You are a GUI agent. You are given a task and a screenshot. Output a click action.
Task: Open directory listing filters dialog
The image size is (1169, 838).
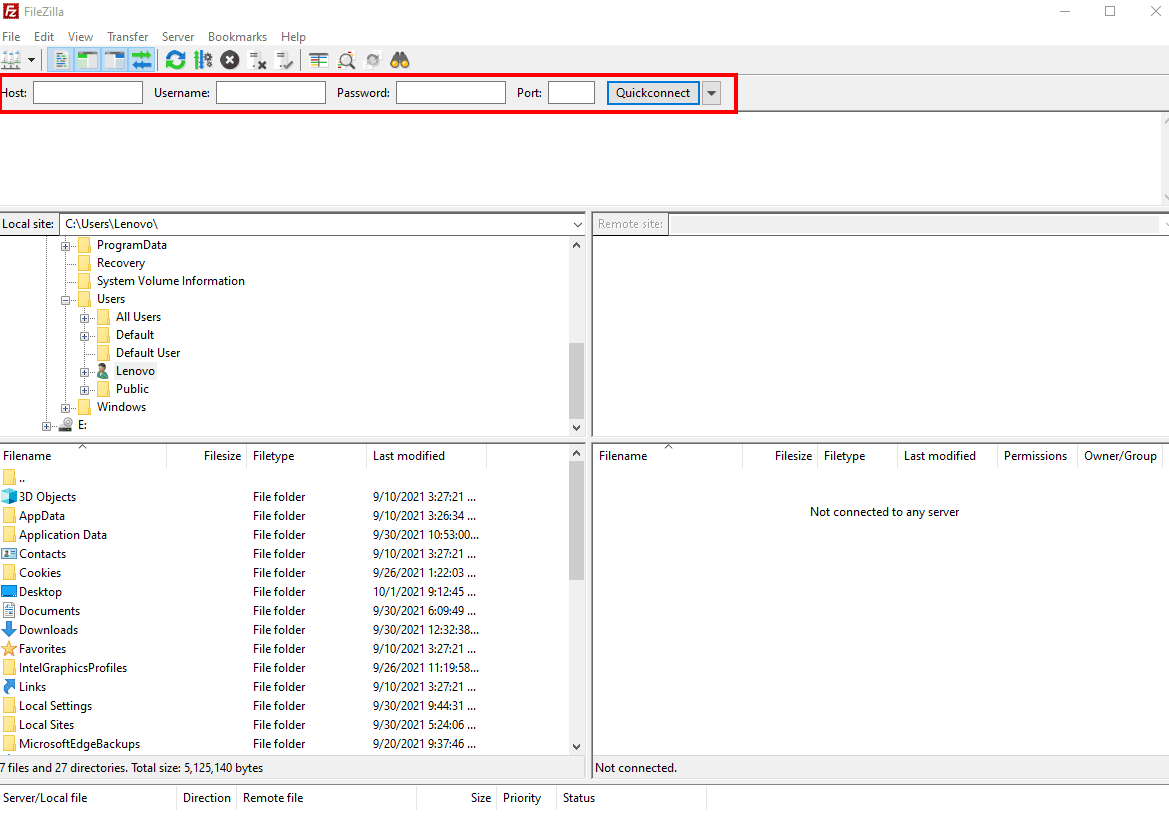(318, 60)
